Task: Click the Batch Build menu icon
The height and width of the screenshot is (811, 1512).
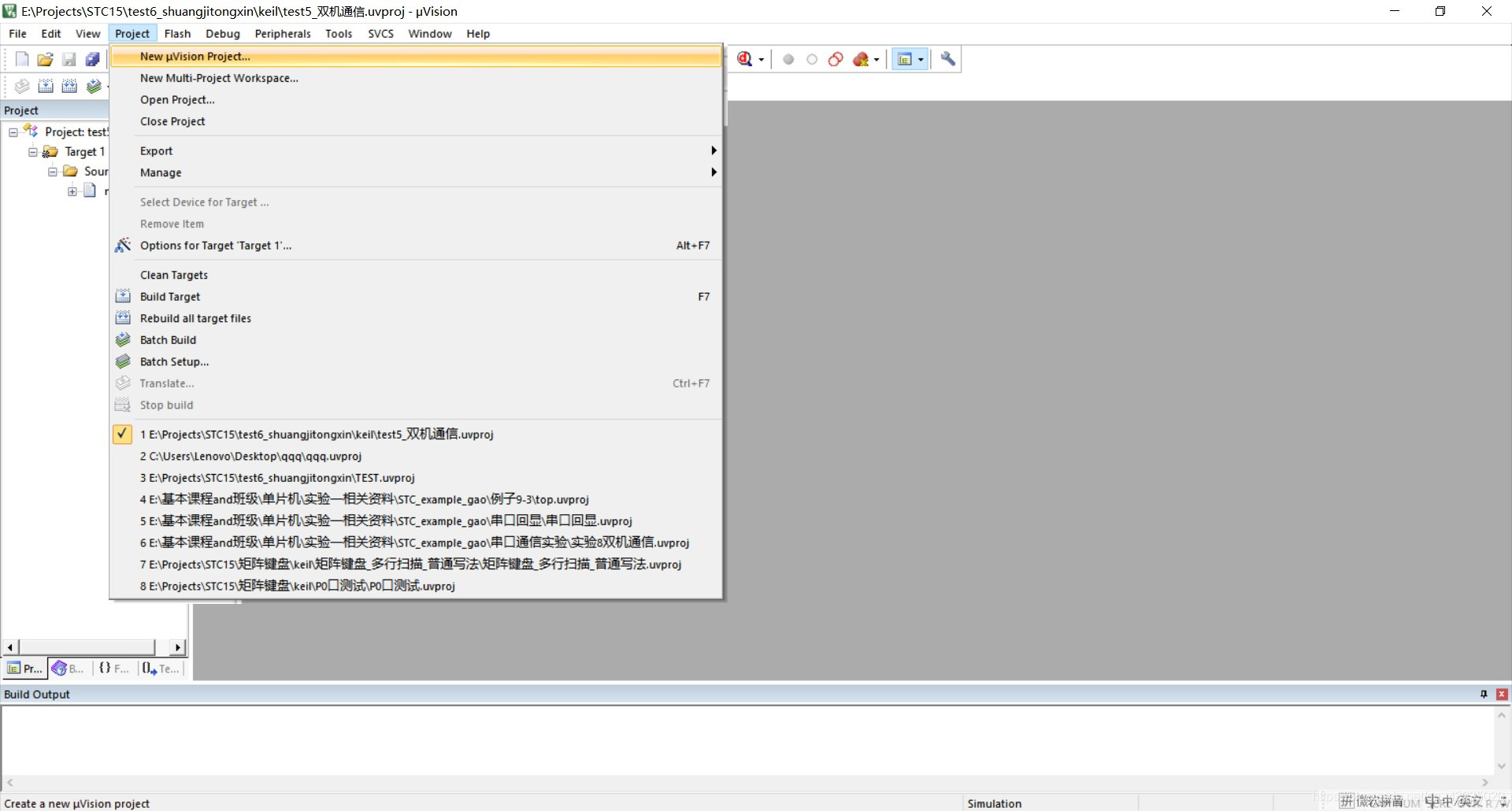Action: 123,340
